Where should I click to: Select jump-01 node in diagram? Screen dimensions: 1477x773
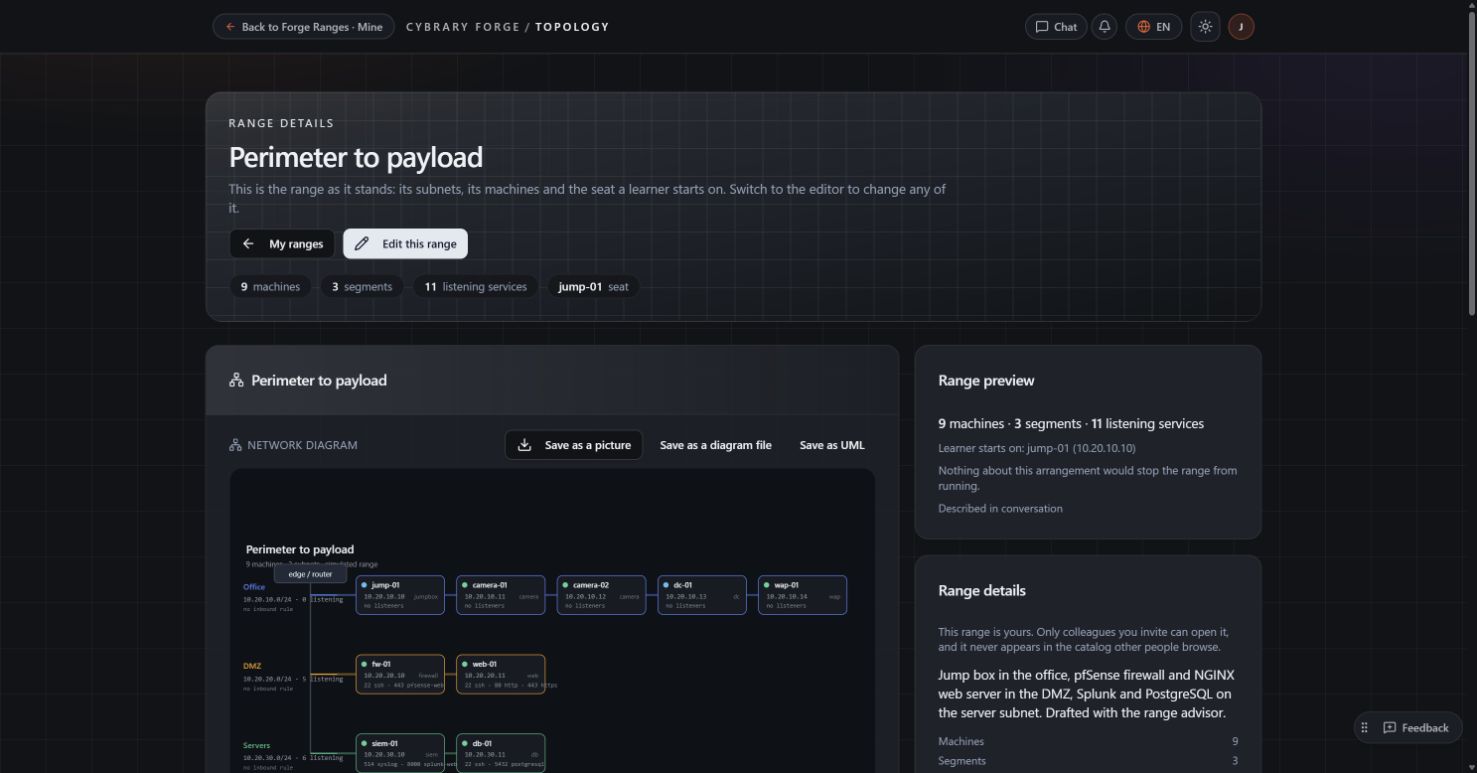(x=400, y=595)
